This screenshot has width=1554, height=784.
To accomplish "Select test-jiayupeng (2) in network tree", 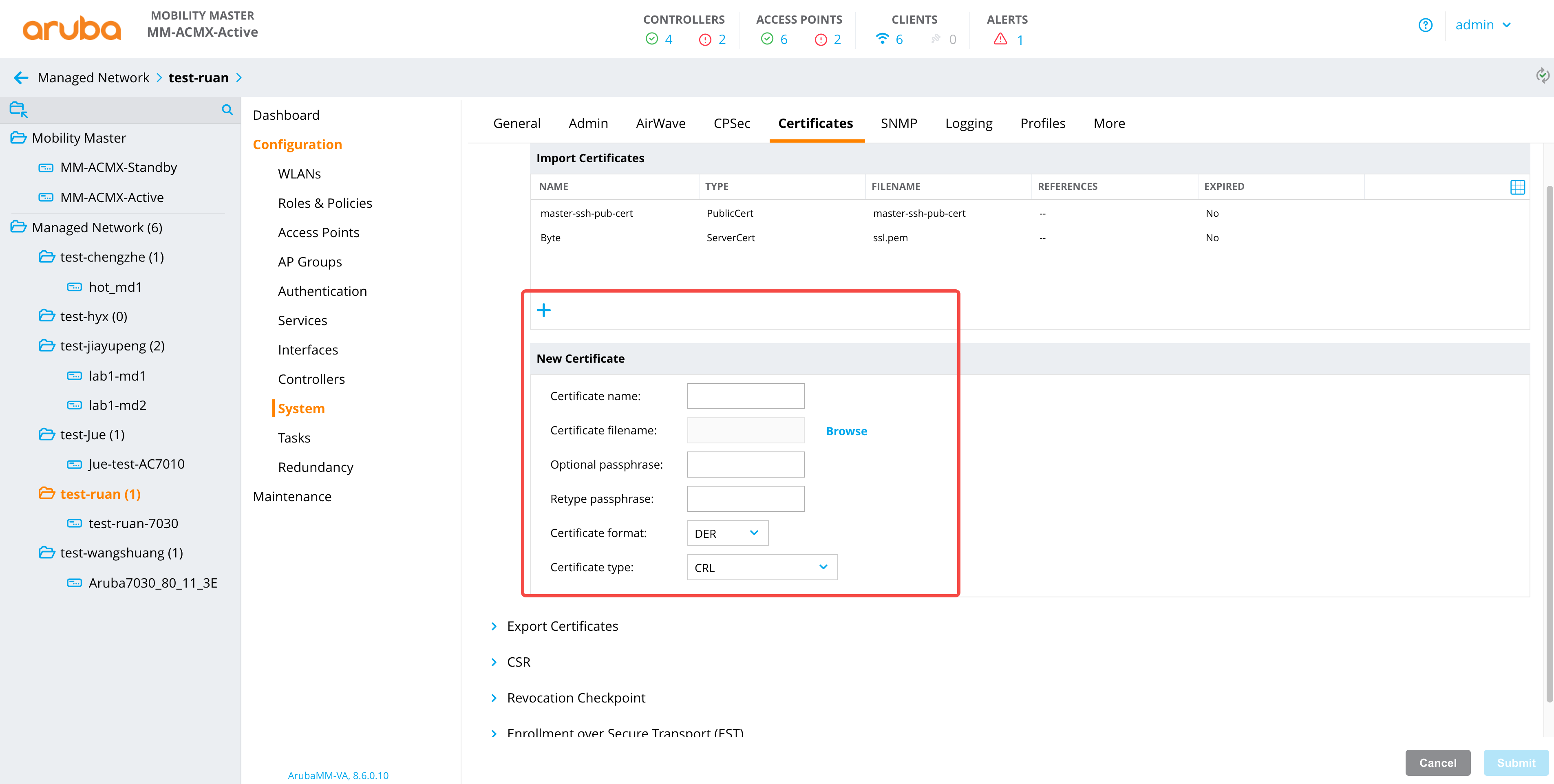I will [112, 346].
